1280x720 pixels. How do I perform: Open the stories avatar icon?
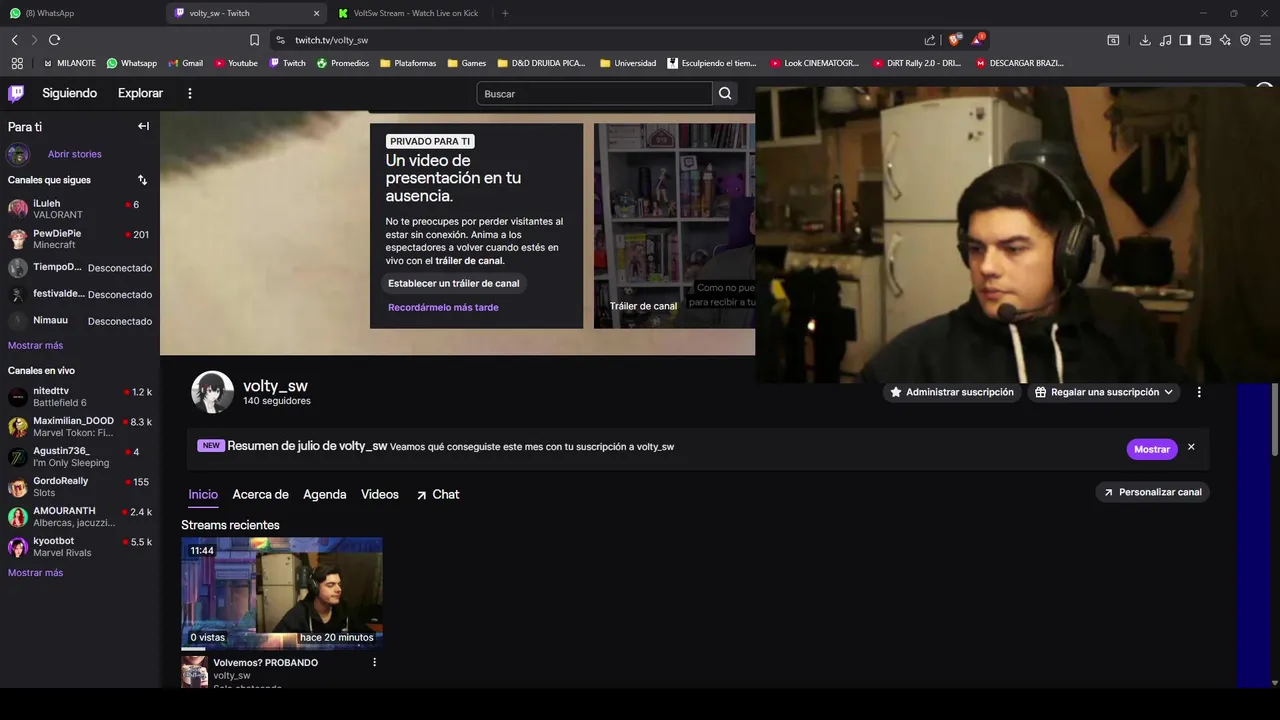pos(18,154)
